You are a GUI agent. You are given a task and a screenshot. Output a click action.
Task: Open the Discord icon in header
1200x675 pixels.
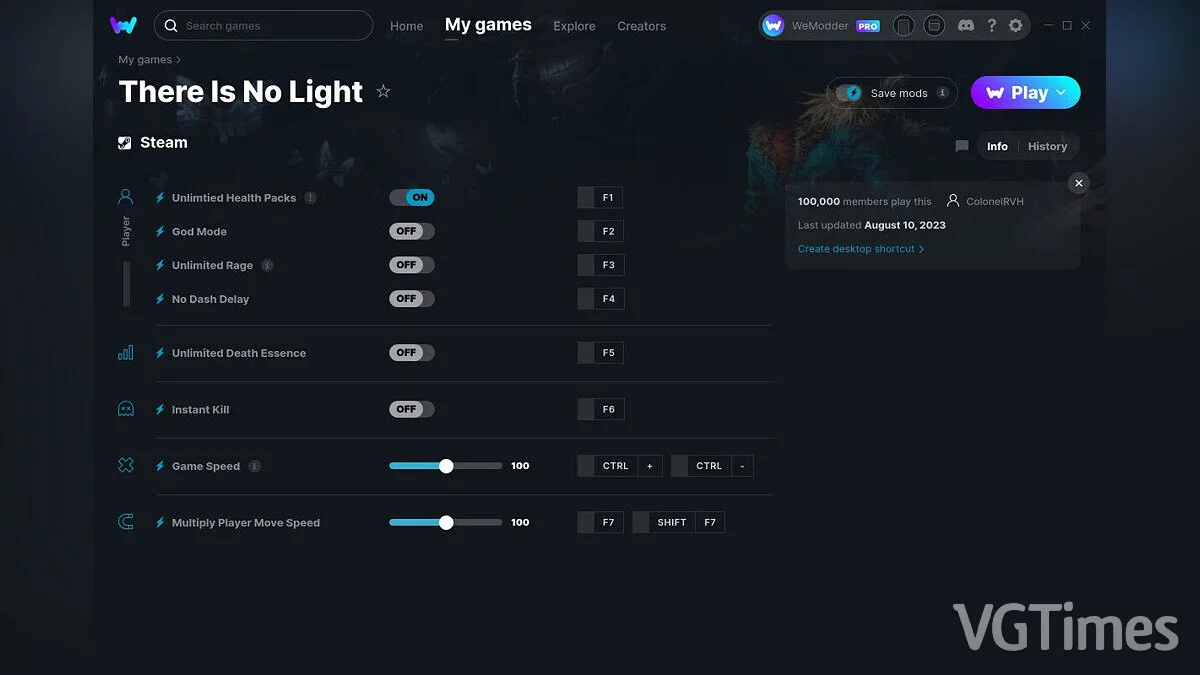pos(965,25)
